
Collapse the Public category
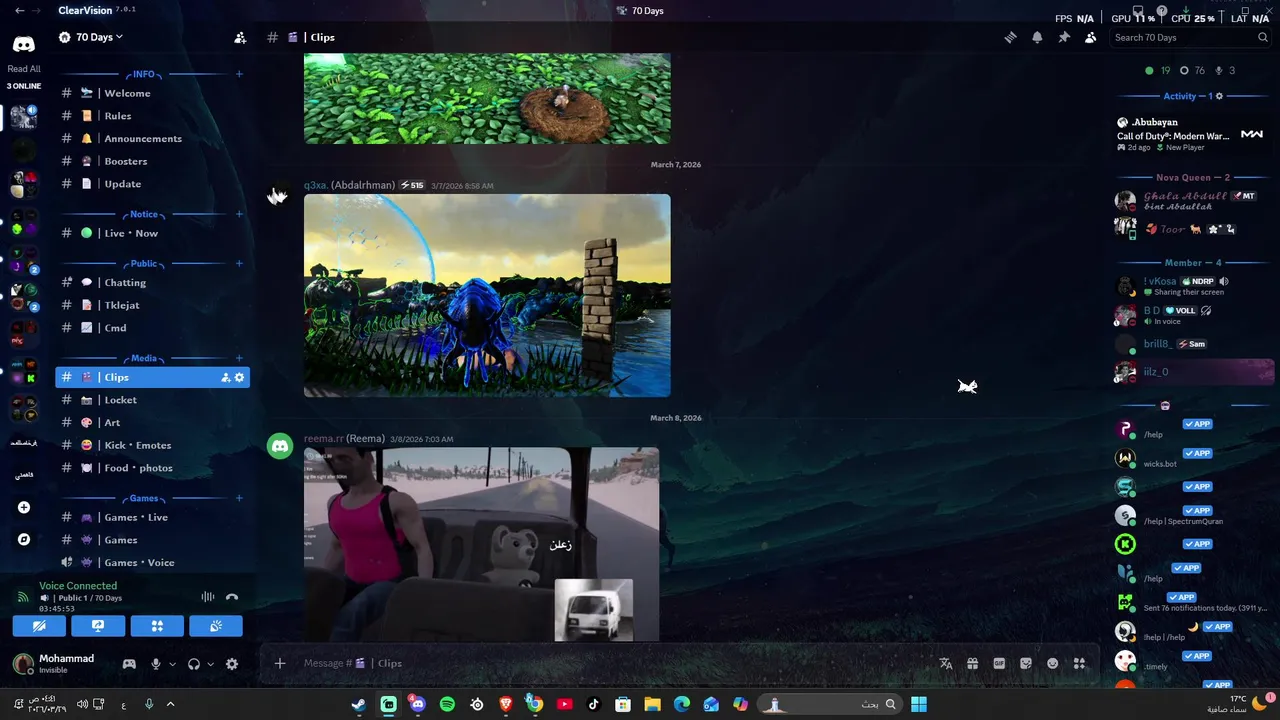point(144,264)
